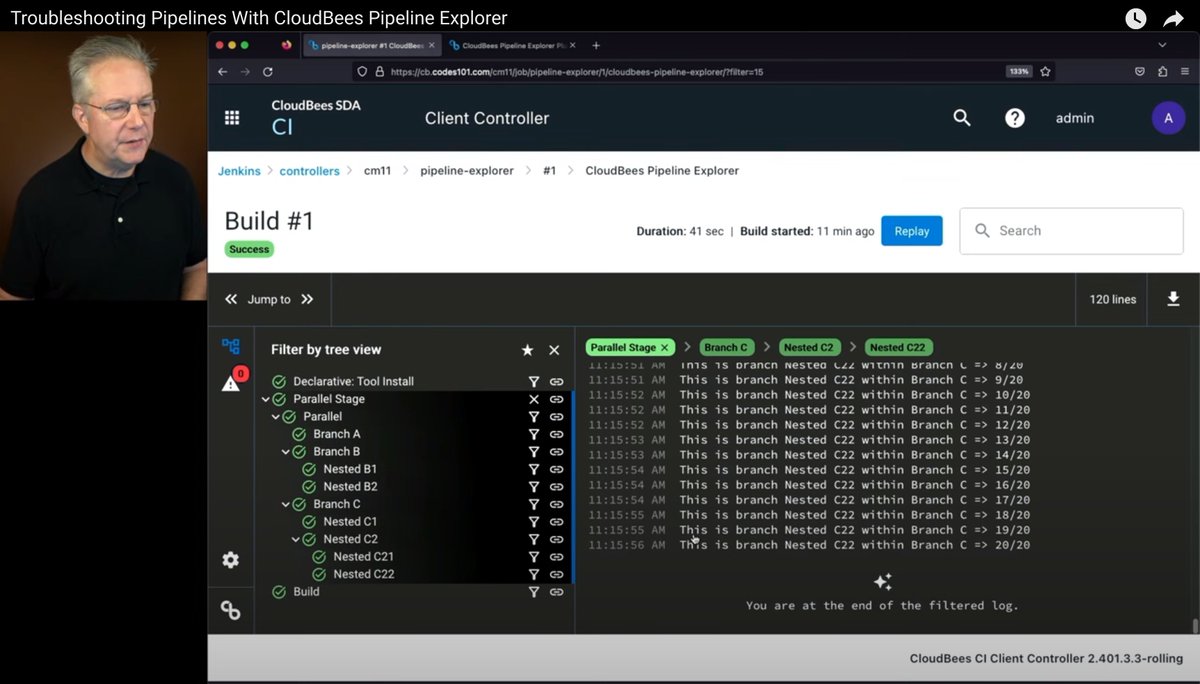Jump to next with double right arrows
This screenshot has width=1200, height=684.
[x=307, y=299]
